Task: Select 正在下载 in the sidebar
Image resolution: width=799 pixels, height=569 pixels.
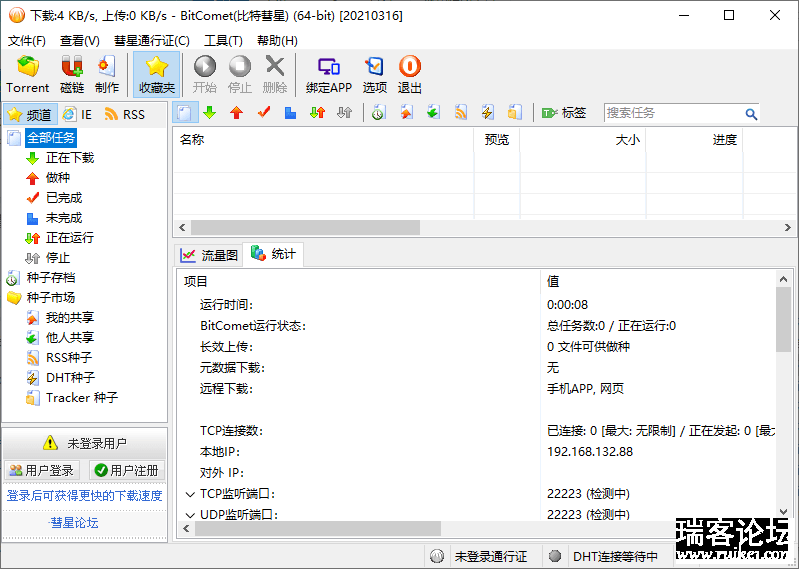Action: click(x=70, y=158)
